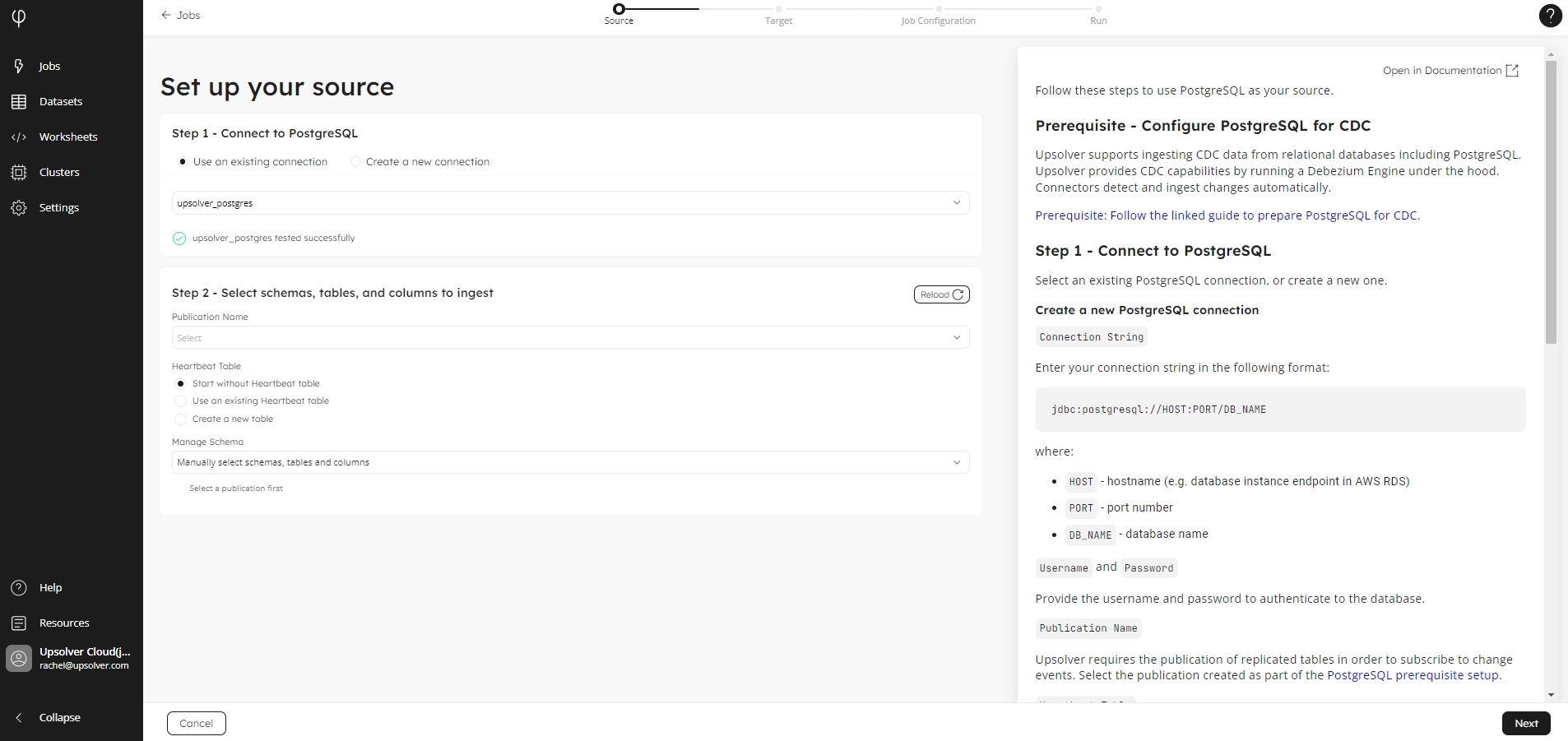Click the question mark help icon top right
The width and height of the screenshot is (1568, 741).
coord(1550,16)
